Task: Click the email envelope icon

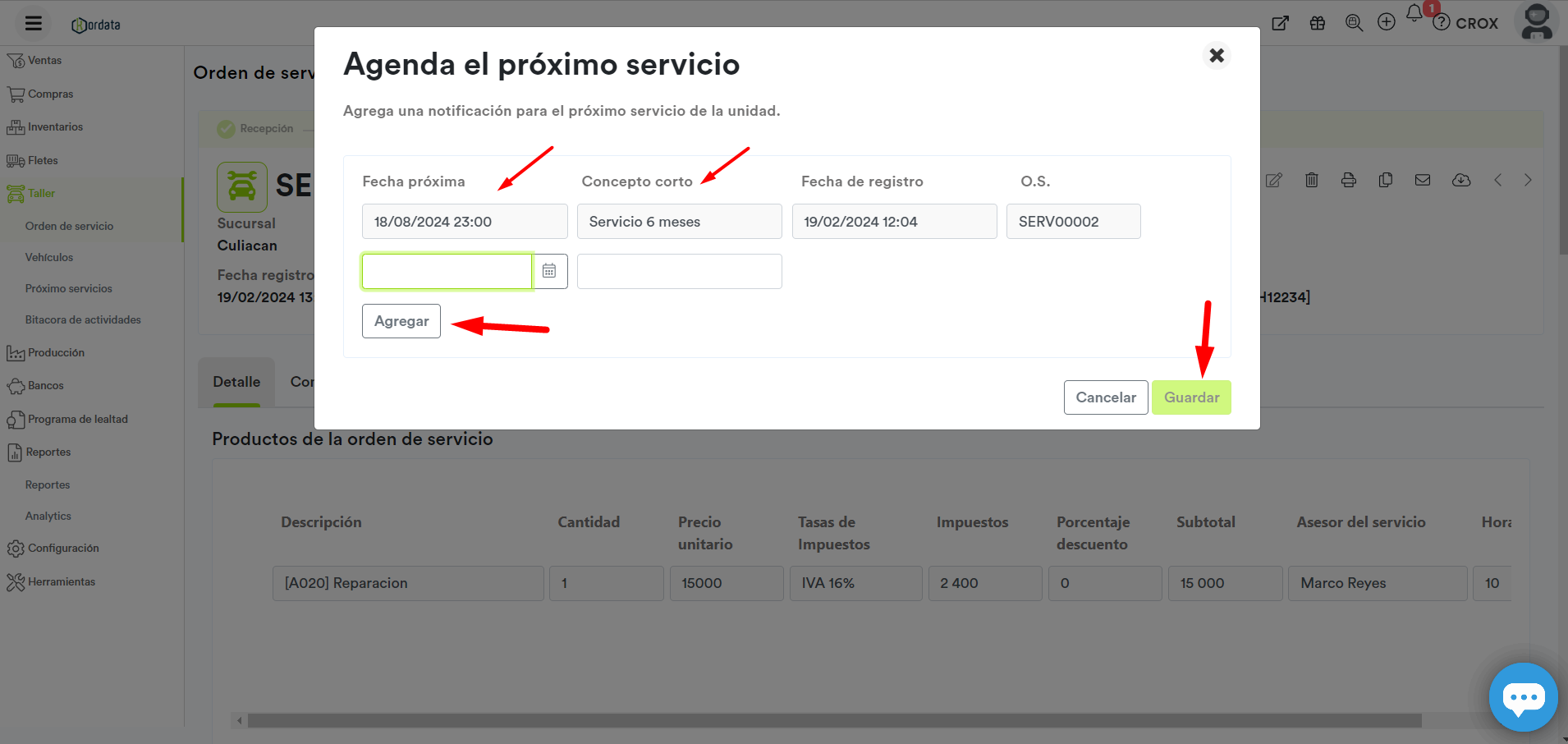Action: pos(1422,180)
